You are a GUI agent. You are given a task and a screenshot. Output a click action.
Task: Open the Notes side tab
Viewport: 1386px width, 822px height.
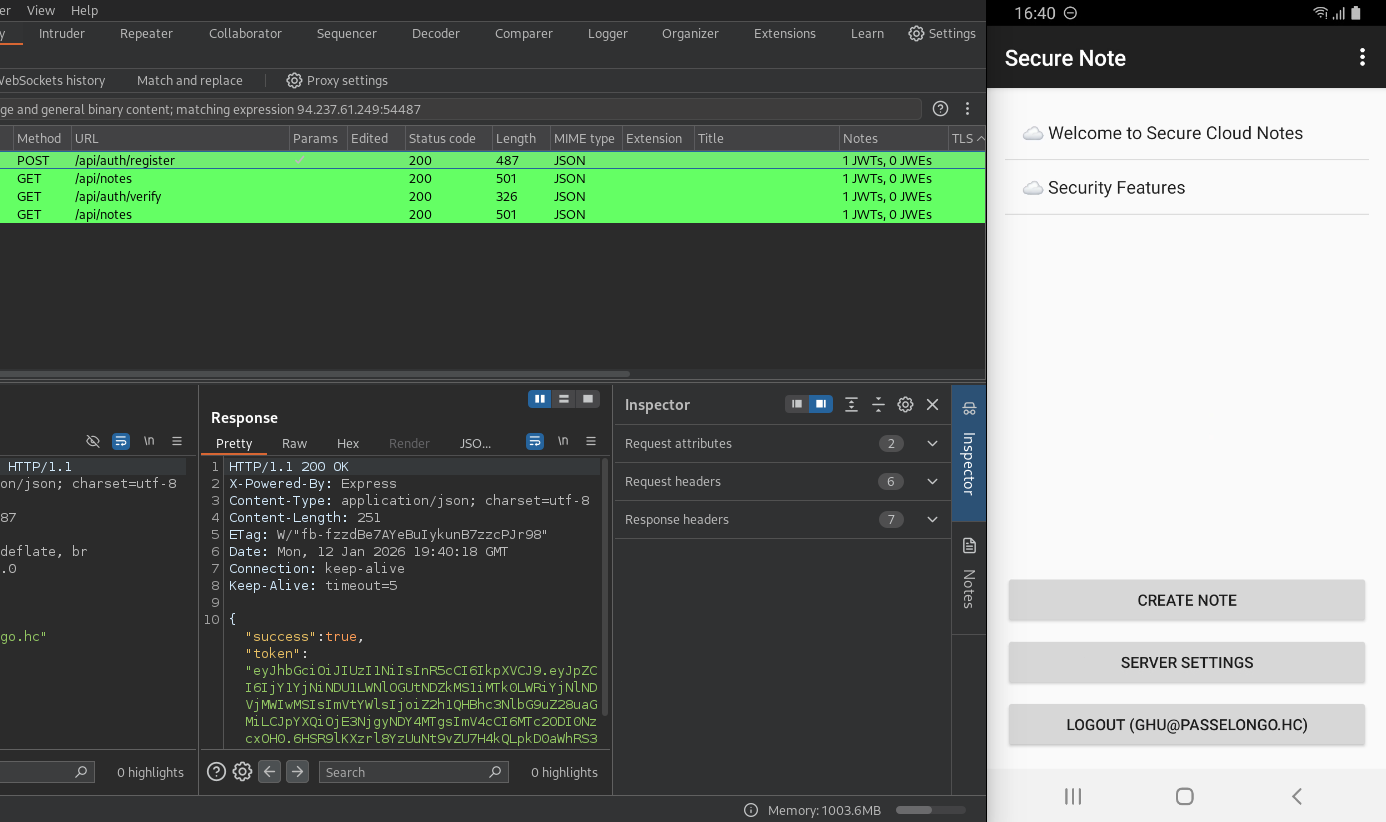(x=968, y=577)
